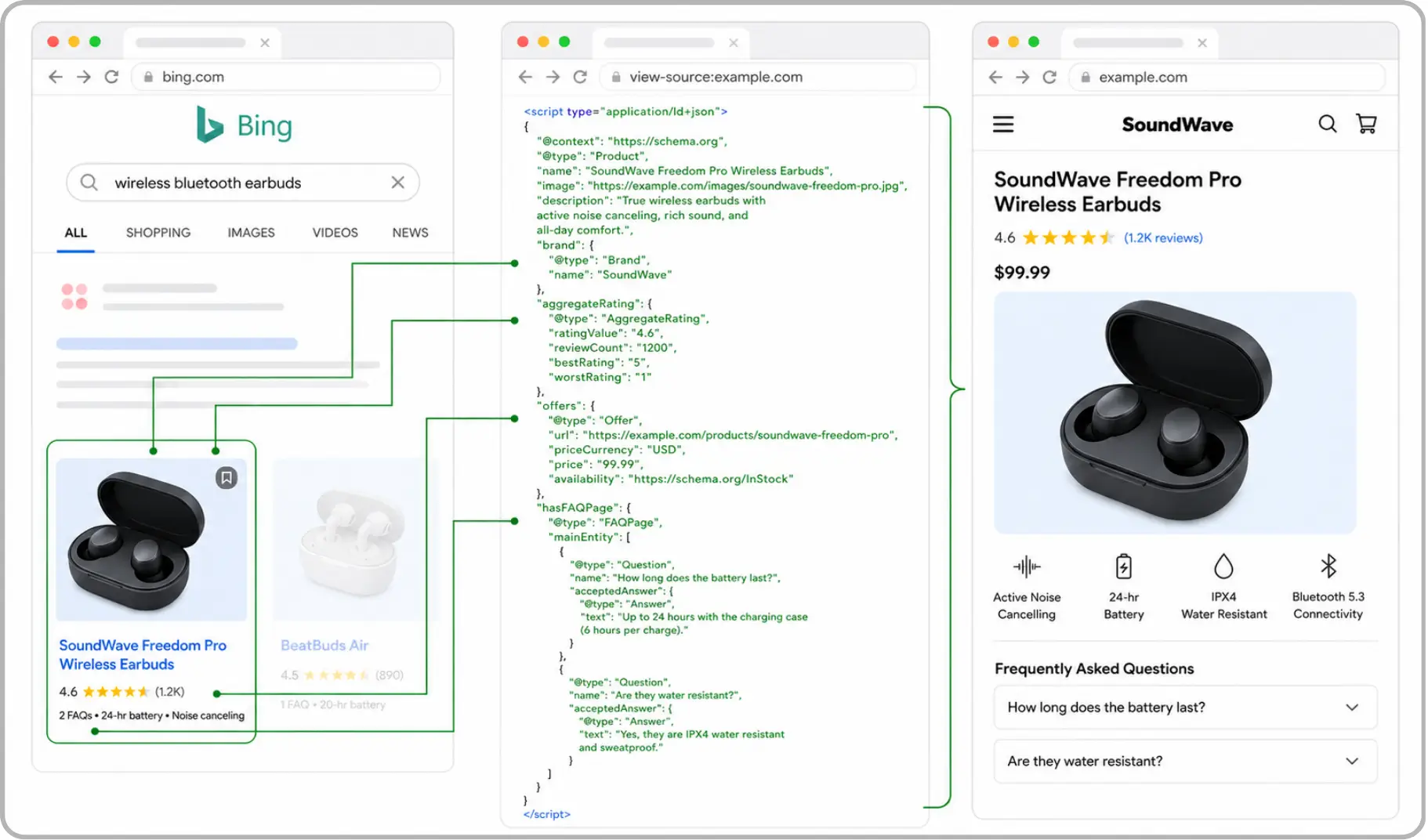The width and height of the screenshot is (1428, 840).
Task: Click the wireless bluetooth earbuds search field
Action: (x=243, y=183)
